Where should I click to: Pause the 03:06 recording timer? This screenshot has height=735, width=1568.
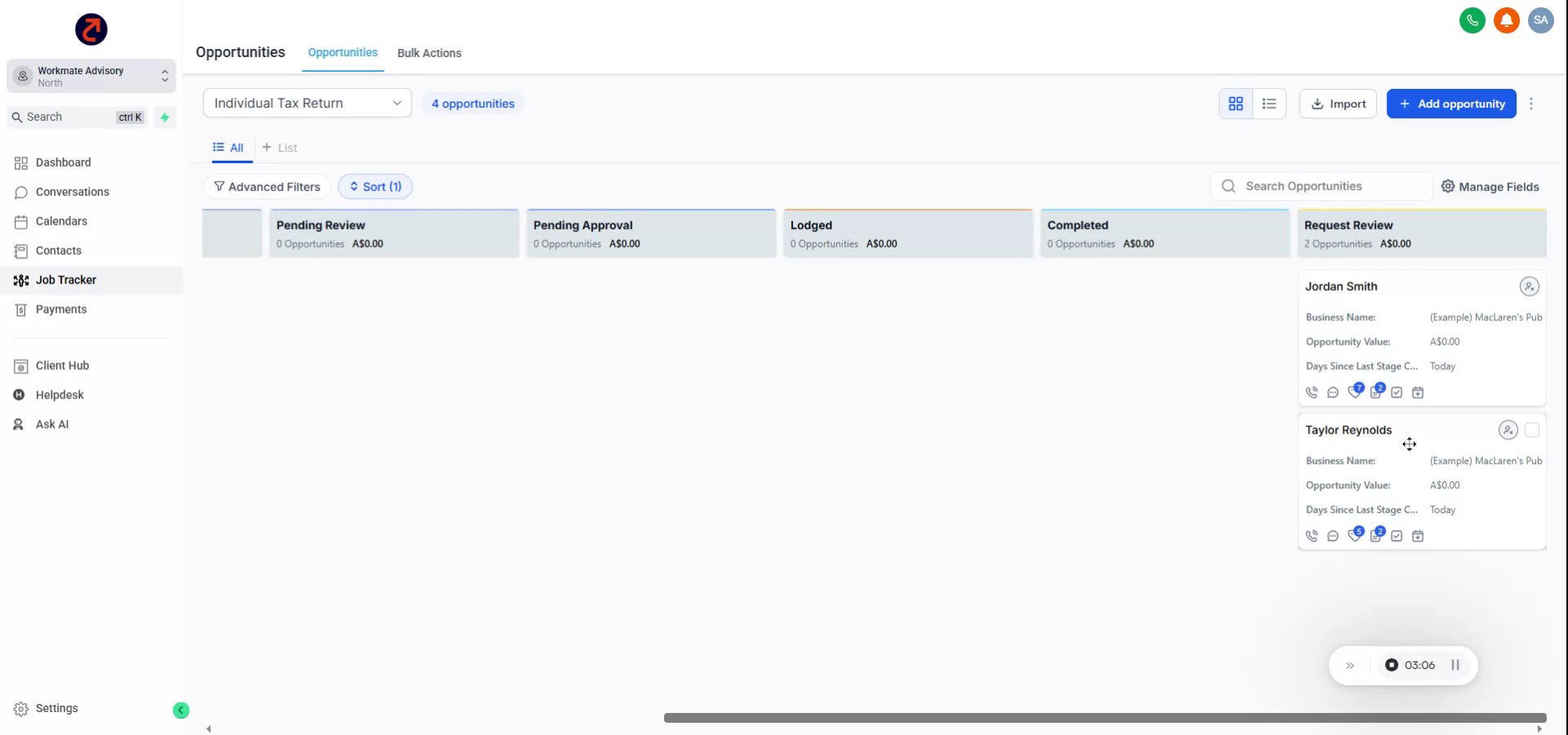pyautogui.click(x=1455, y=665)
